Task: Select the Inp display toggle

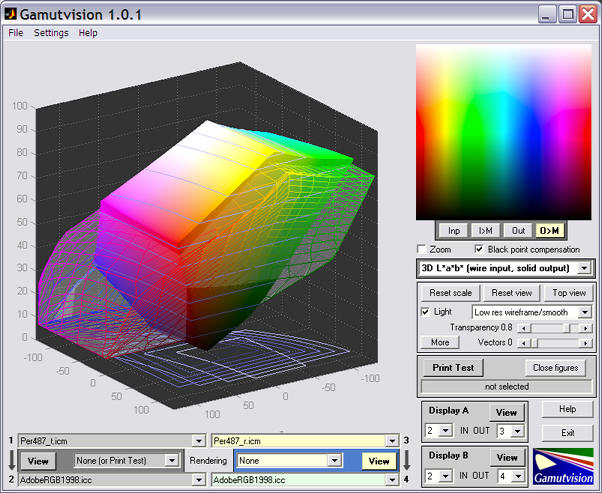Action: [453, 231]
